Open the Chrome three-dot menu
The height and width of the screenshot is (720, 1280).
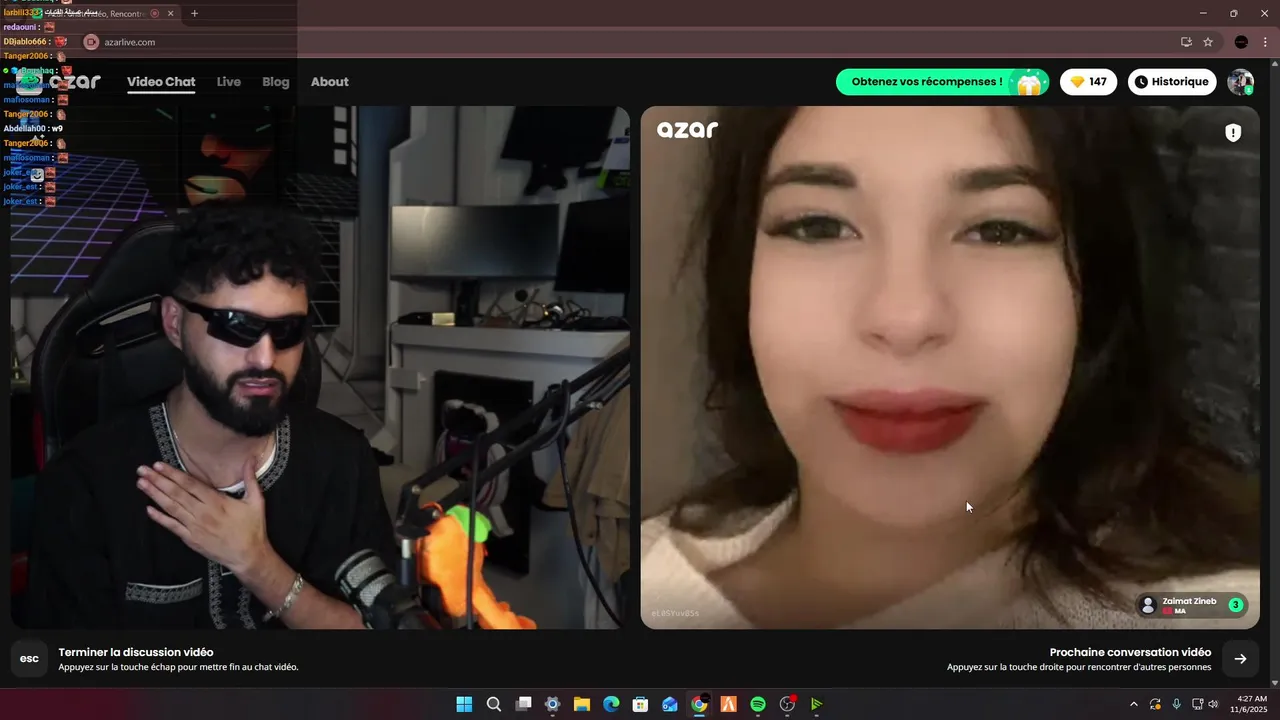click(1265, 42)
